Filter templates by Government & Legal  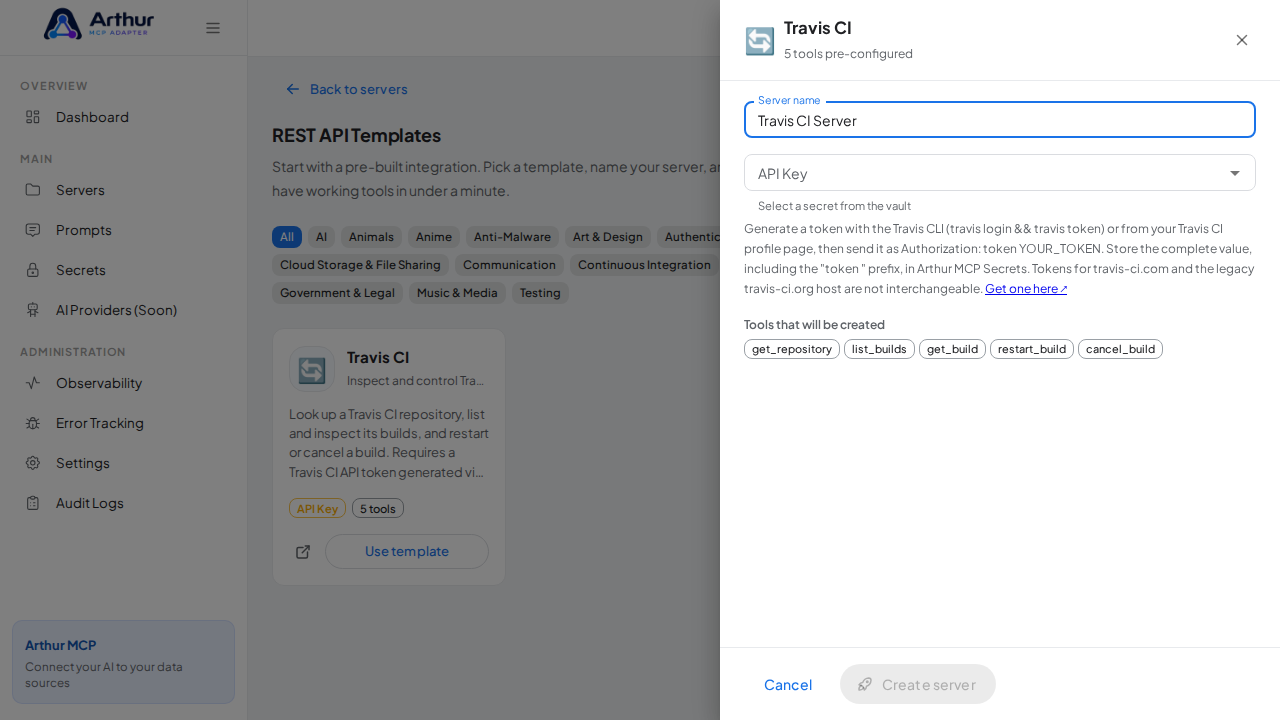coord(337,293)
